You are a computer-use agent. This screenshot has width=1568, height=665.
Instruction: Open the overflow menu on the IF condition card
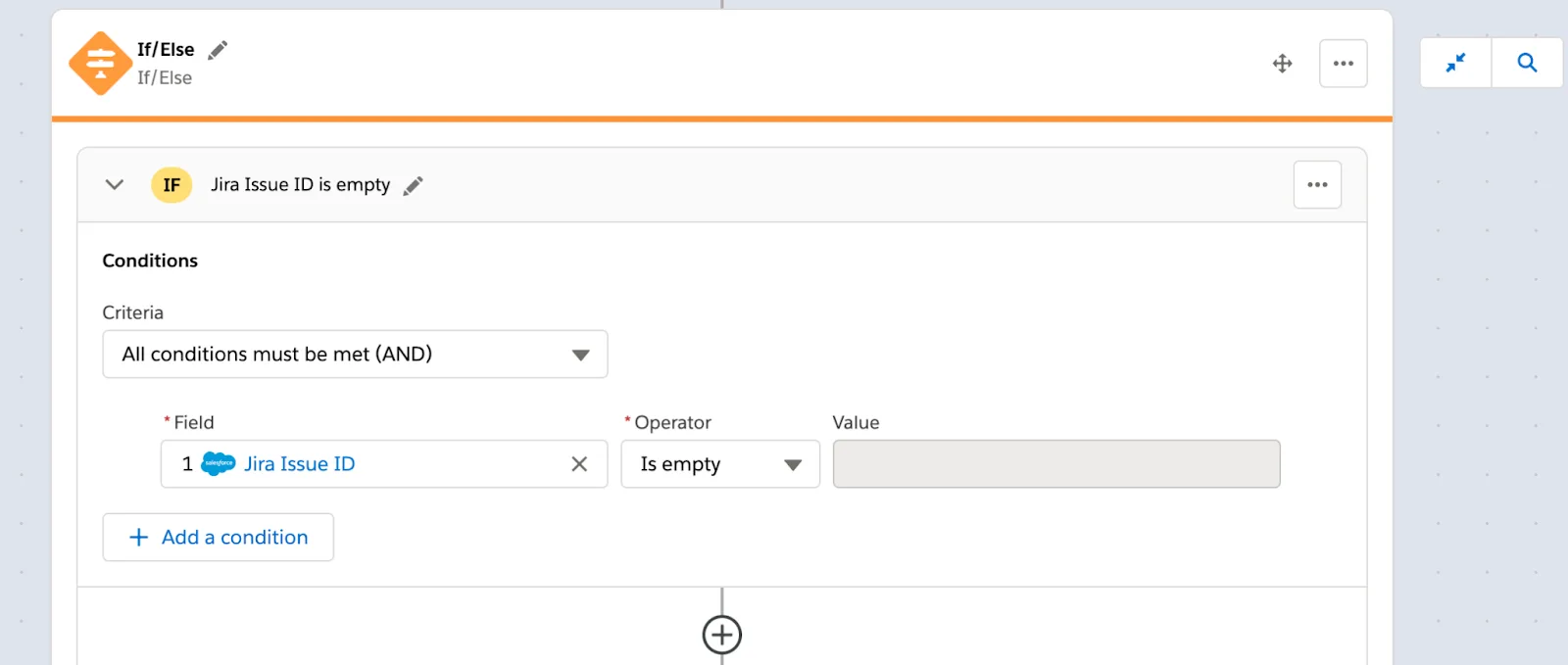[1317, 184]
